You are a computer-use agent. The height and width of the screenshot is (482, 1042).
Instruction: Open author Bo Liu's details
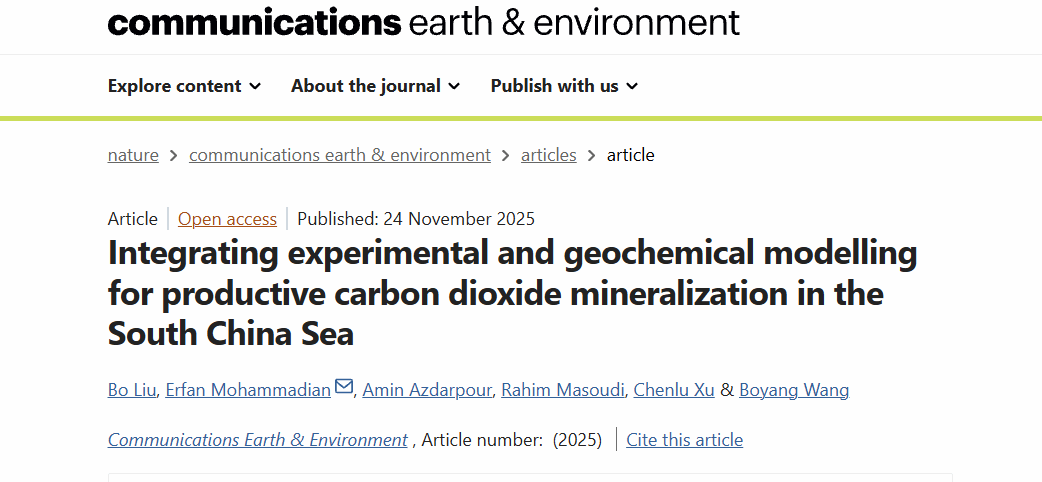pyautogui.click(x=129, y=390)
